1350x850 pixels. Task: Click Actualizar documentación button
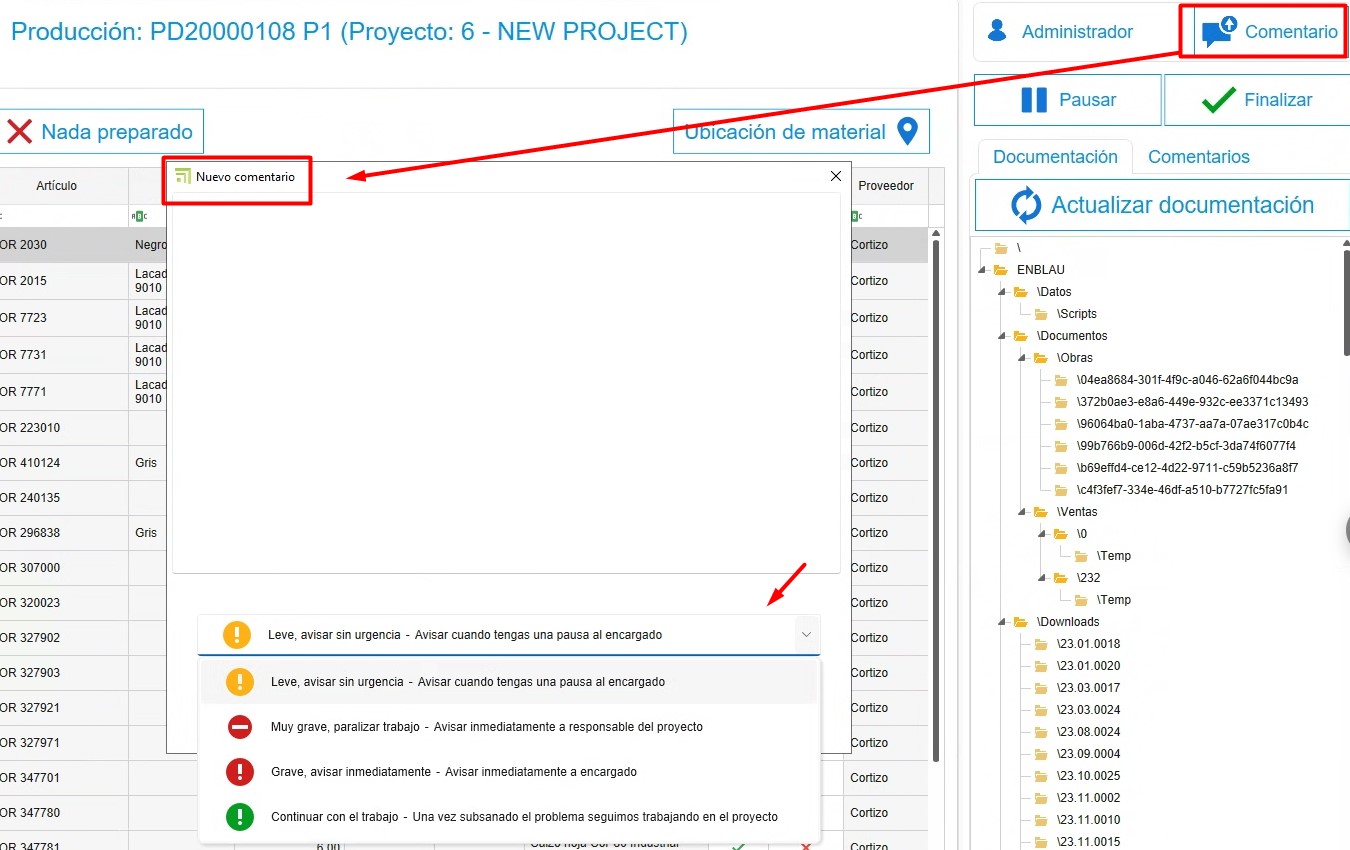(1161, 205)
